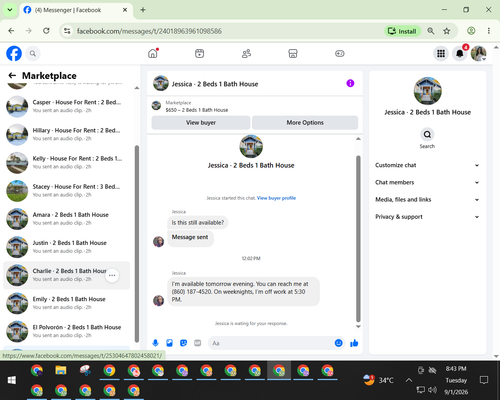Open File Explorer from the taskbar
Viewport: 500px width, 400px height.
click(61, 370)
